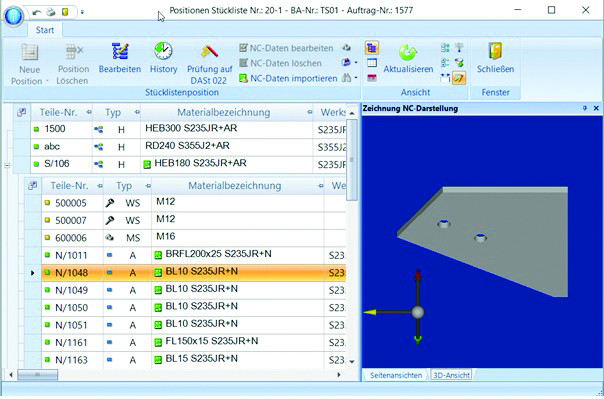Image resolution: width=604 pixels, height=399 pixels.
Task: Run Prüfung auf DASt 022
Action: coord(210,64)
